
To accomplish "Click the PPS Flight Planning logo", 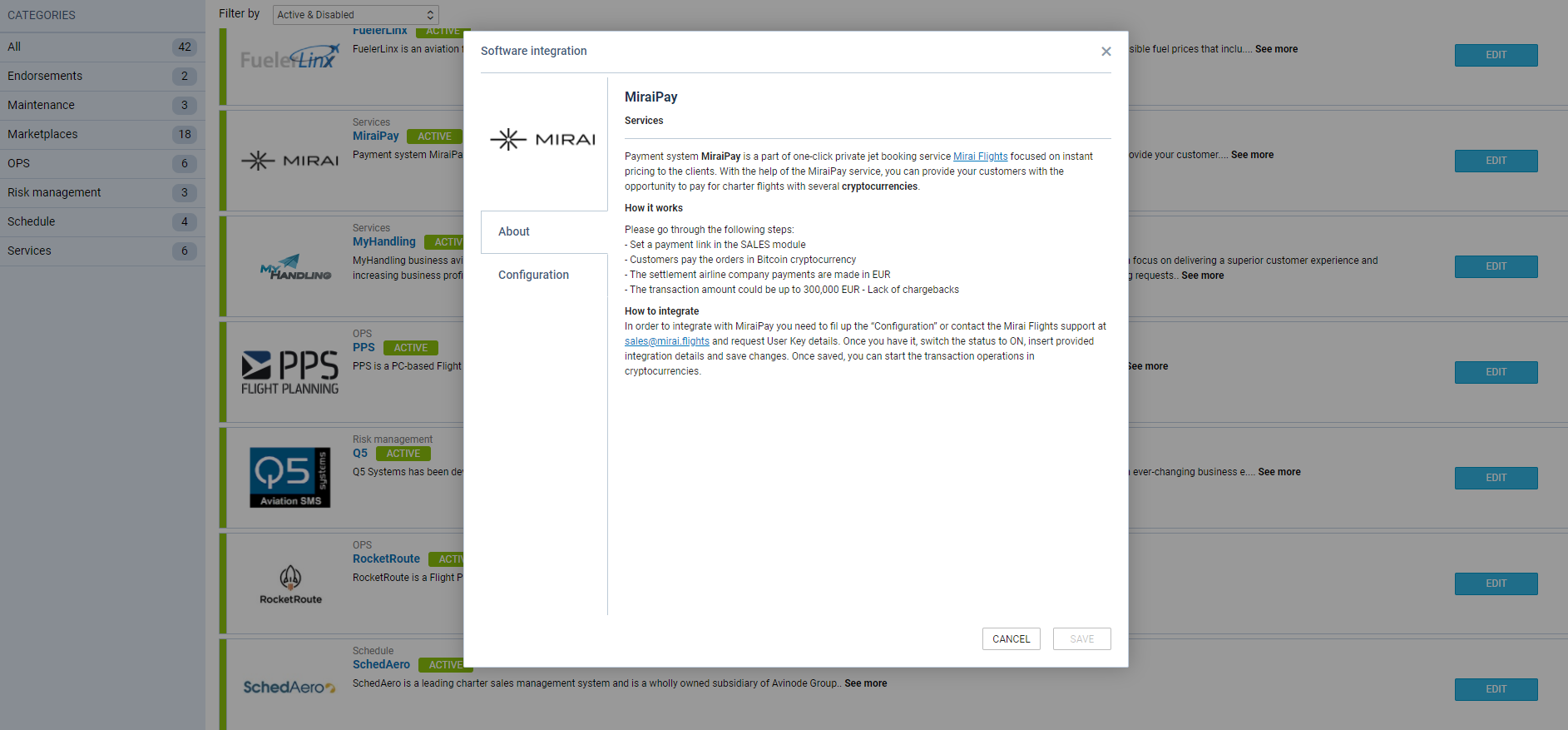I will (289, 372).
